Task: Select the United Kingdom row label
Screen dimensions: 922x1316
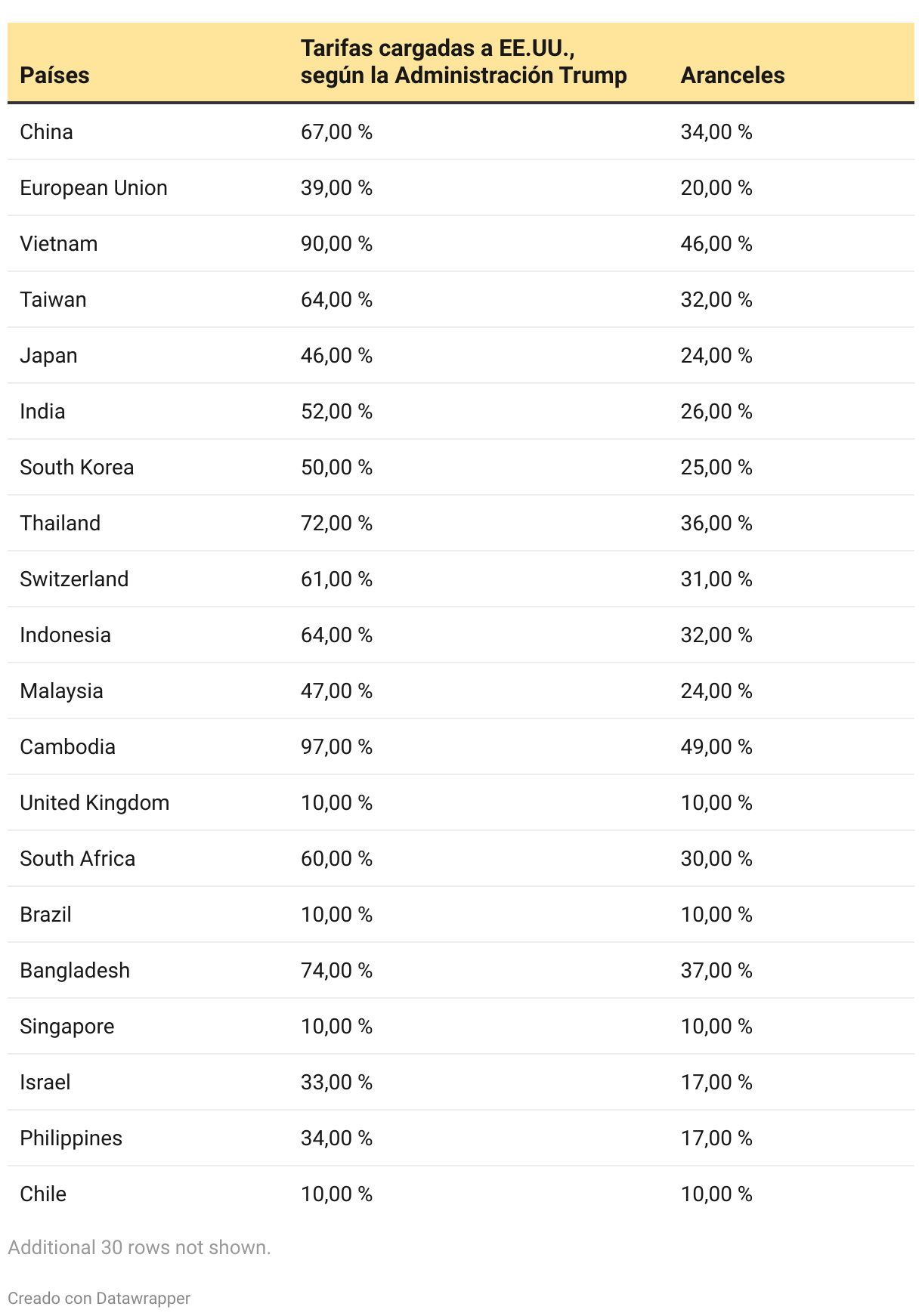Action: click(x=94, y=803)
